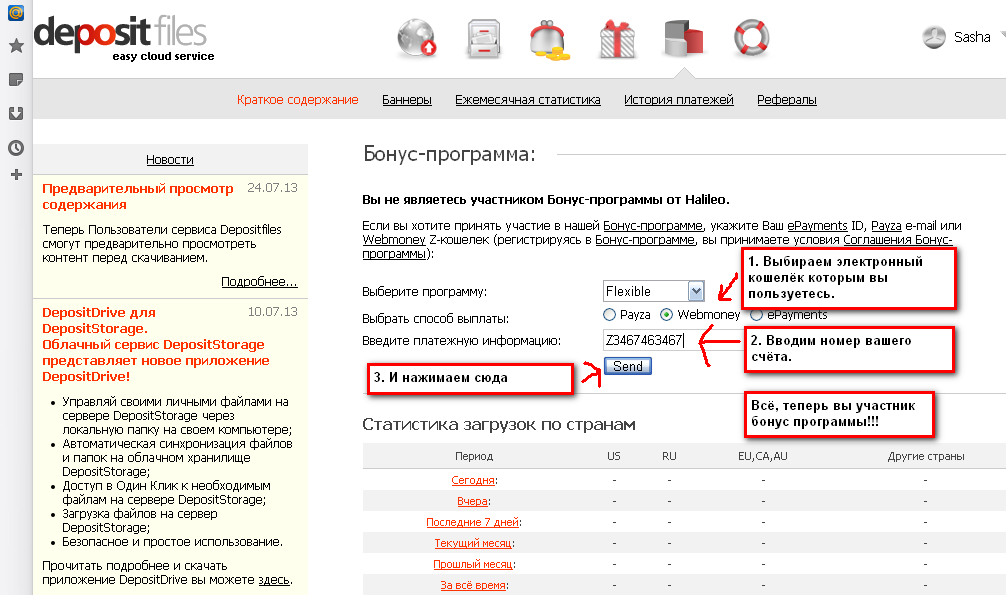Click the DepositFiles logo

tap(124, 38)
